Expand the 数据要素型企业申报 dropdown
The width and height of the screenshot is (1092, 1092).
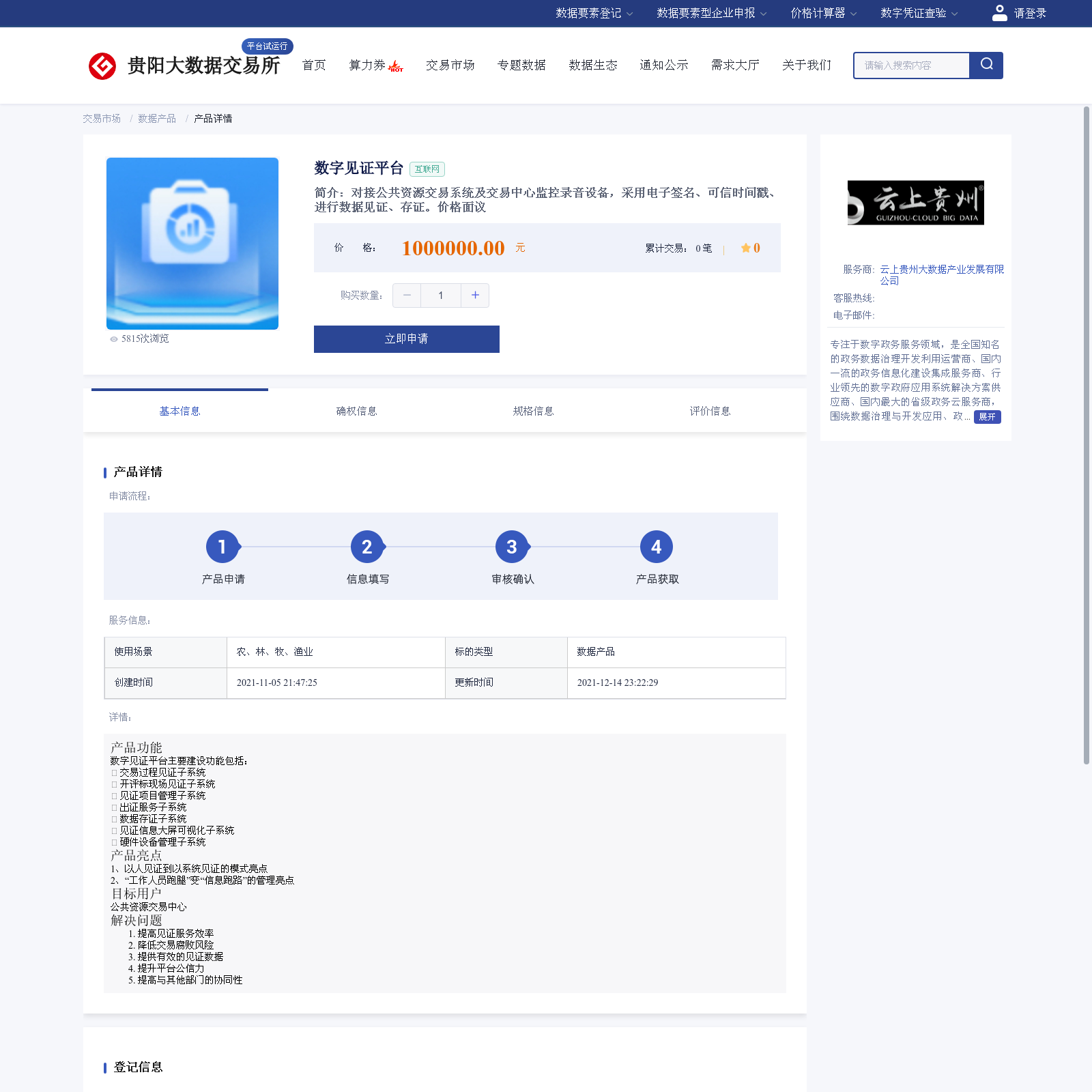[712, 13]
